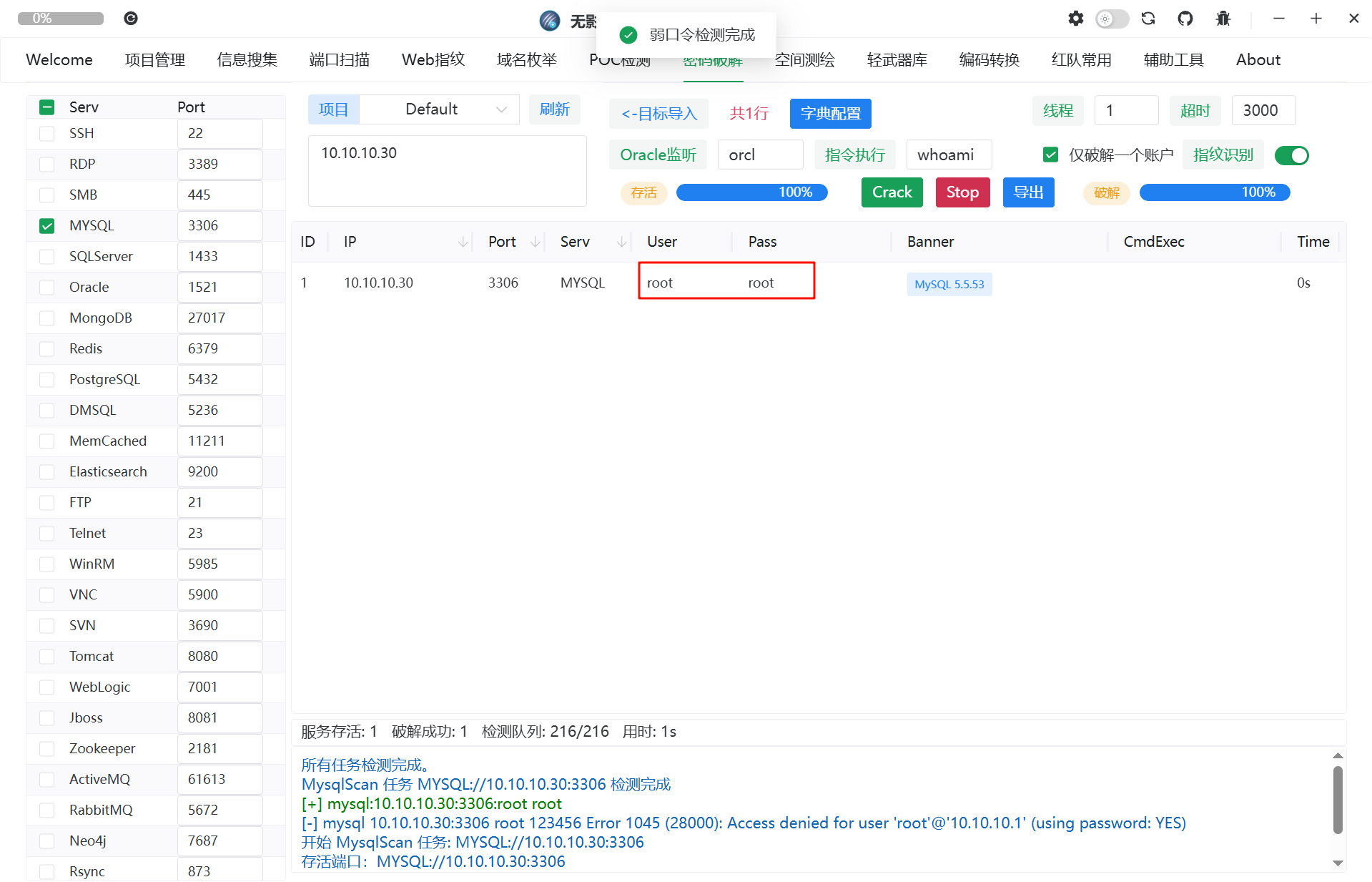
Task: Click the circular reload icon beside 0% bar
Action: [131, 19]
